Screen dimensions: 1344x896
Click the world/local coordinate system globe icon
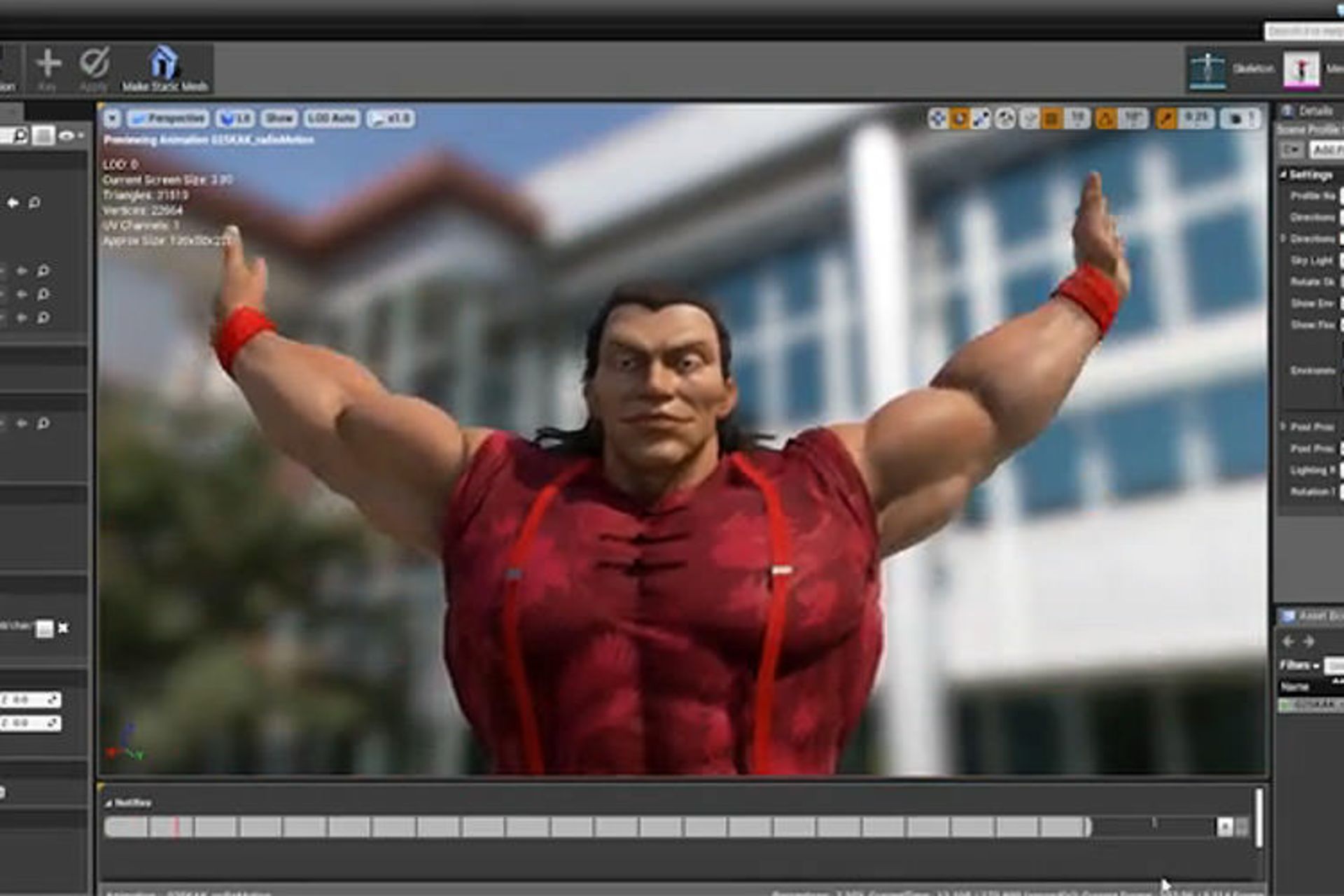1005,118
